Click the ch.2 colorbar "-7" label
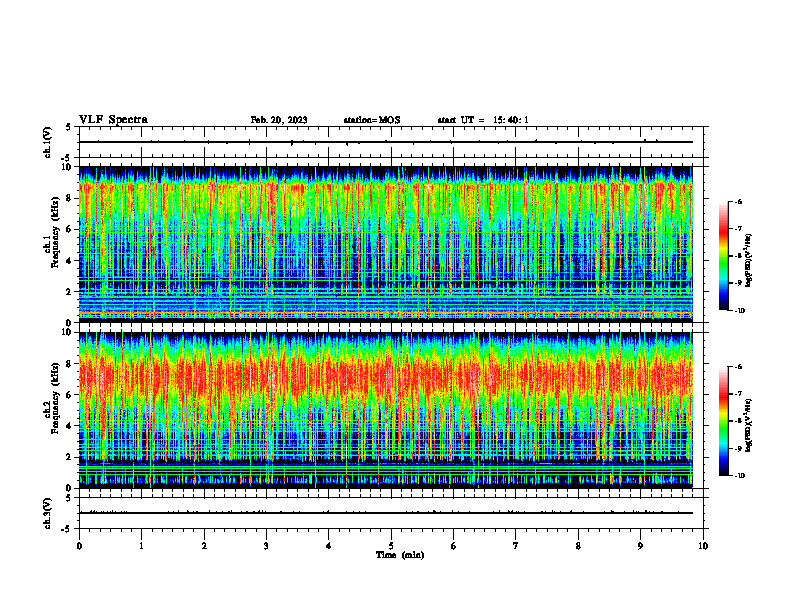This screenshot has width=792, height=612. pos(738,394)
